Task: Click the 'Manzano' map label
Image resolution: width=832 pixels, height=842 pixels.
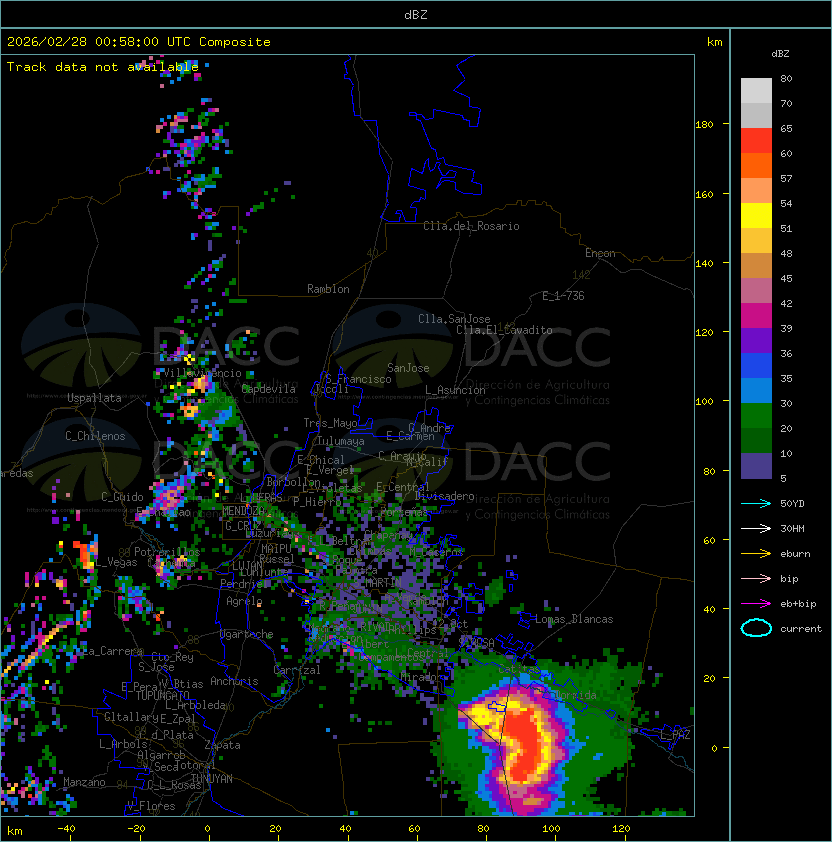Action: point(84,782)
